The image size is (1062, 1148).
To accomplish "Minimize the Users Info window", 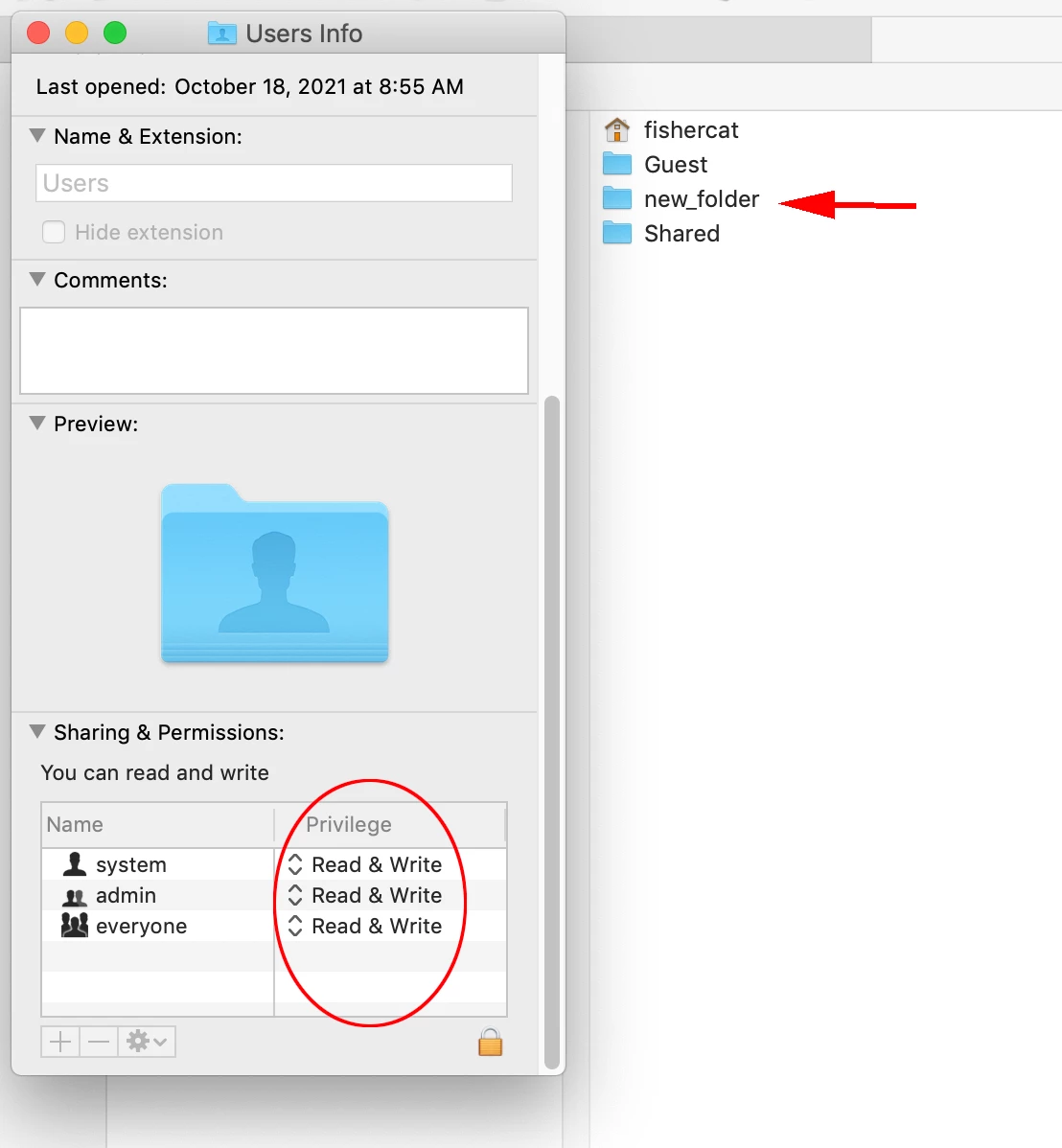I will (77, 33).
